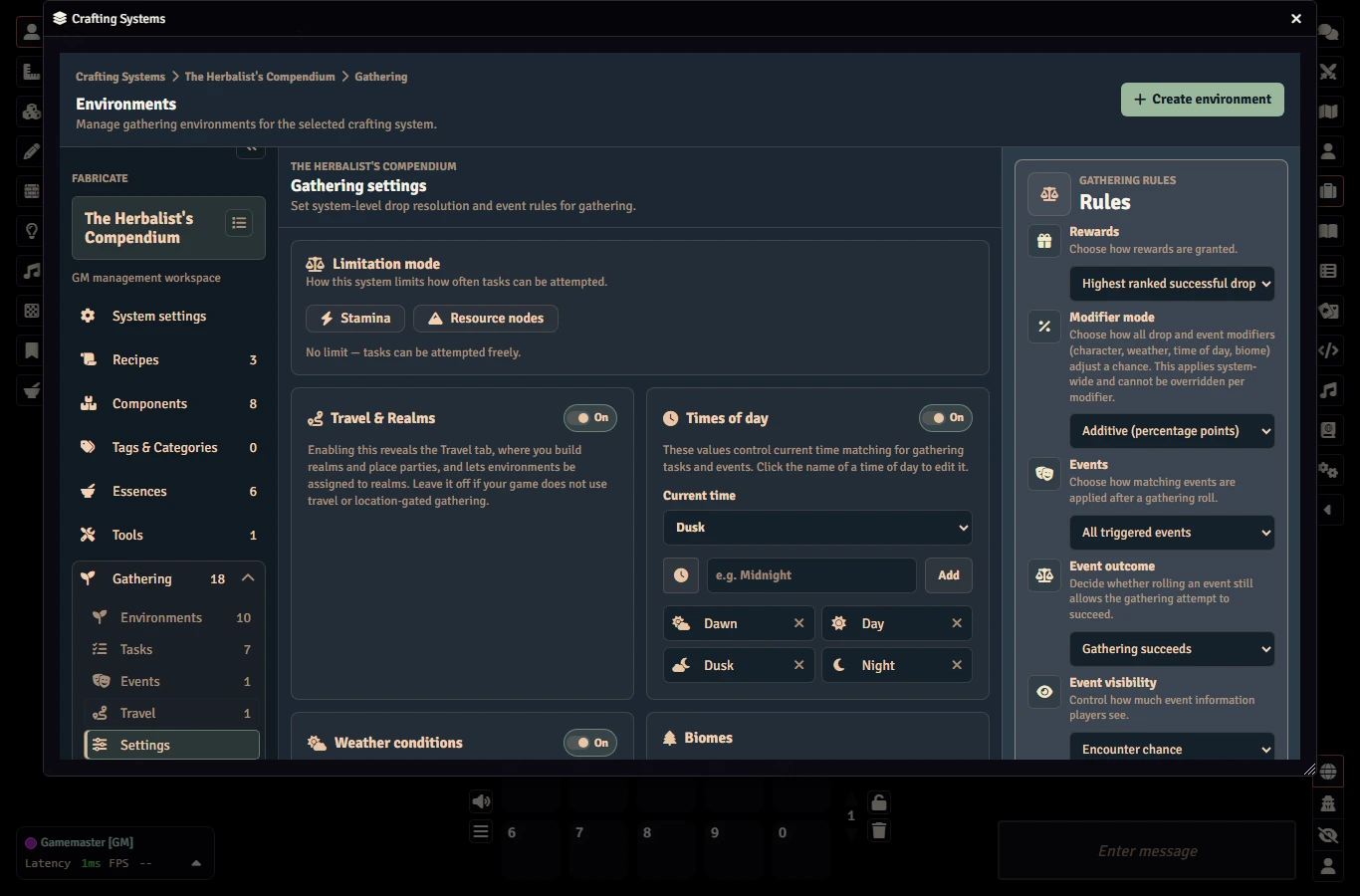Click the window resize handle

(1309, 769)
